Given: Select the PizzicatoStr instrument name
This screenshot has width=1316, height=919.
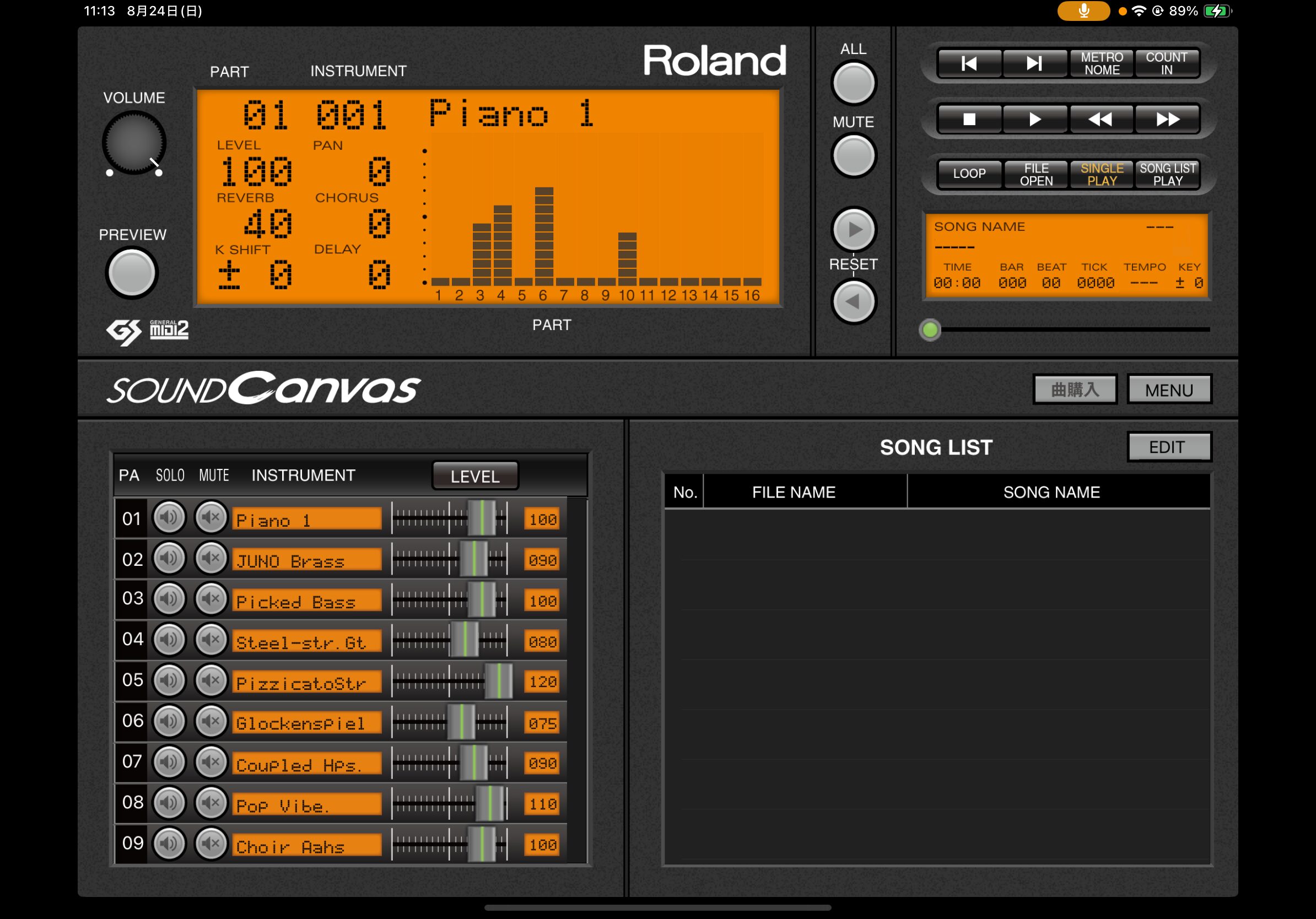Looking at the screenshot, I should pyautogui.click(x=306, y=682).
